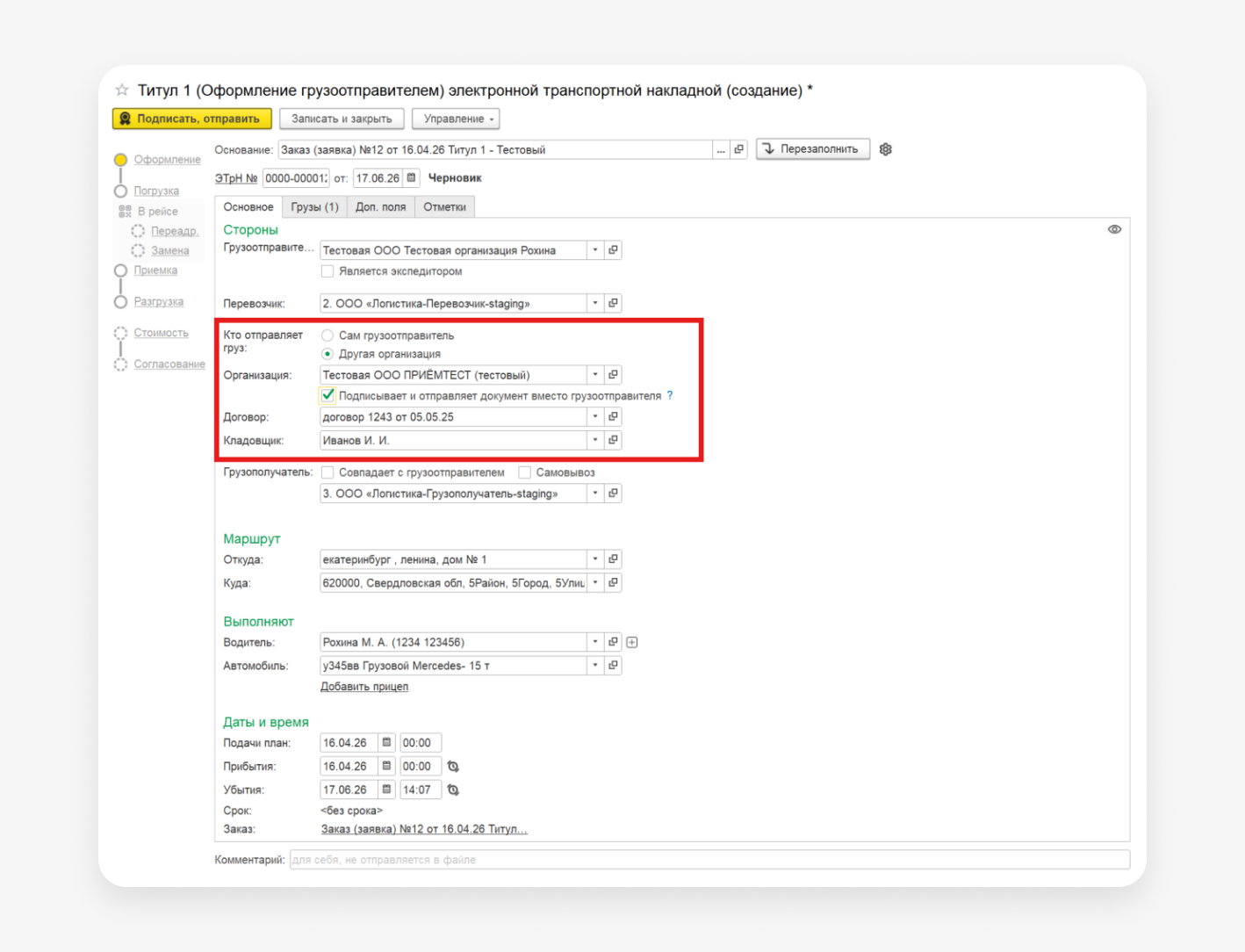The image size is (1245, 952).
Task: Open calendar for the ЭТрН date
Action: pyautogui.click(x=411, y=177)
